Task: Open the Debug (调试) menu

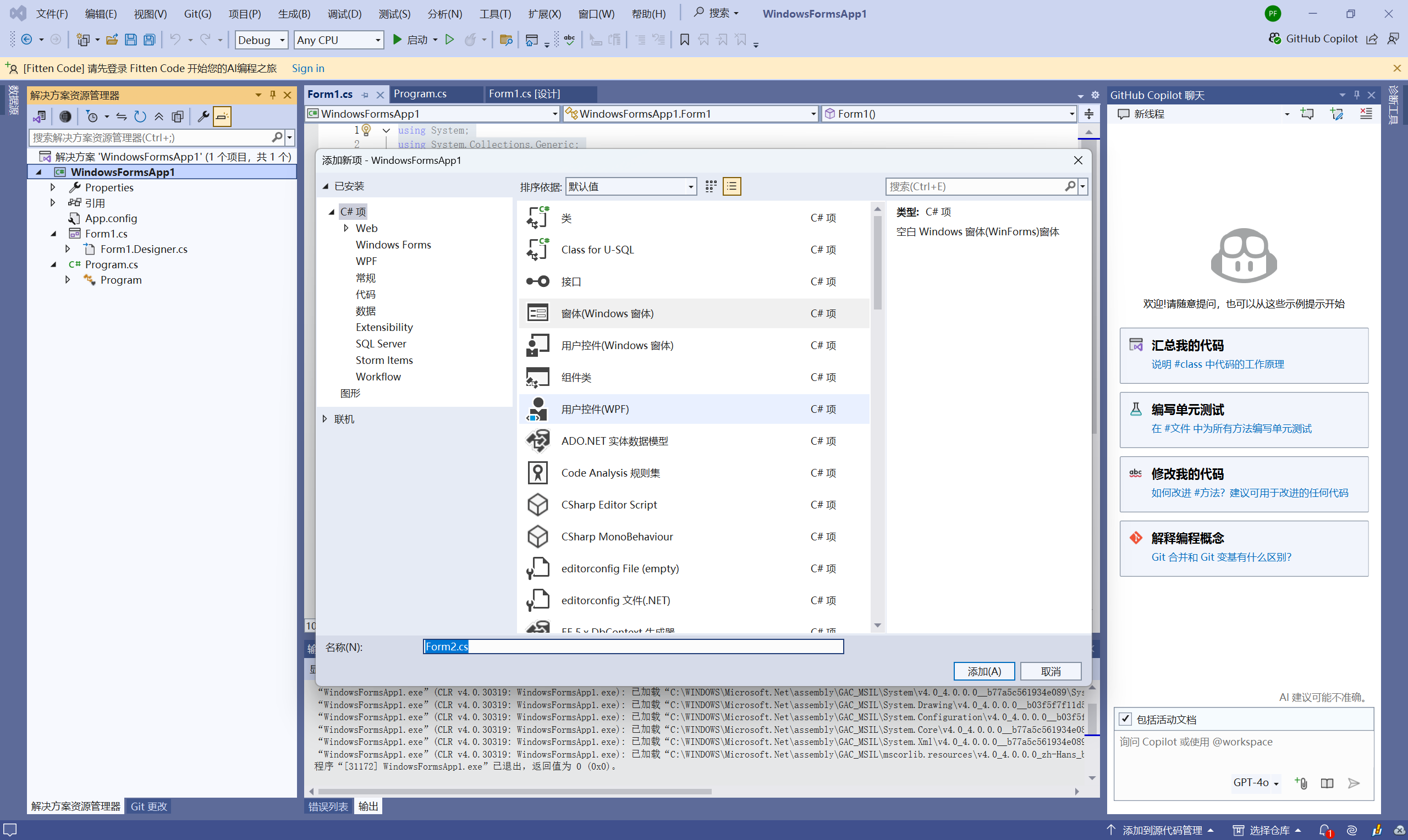Action: tap(344, 14)
